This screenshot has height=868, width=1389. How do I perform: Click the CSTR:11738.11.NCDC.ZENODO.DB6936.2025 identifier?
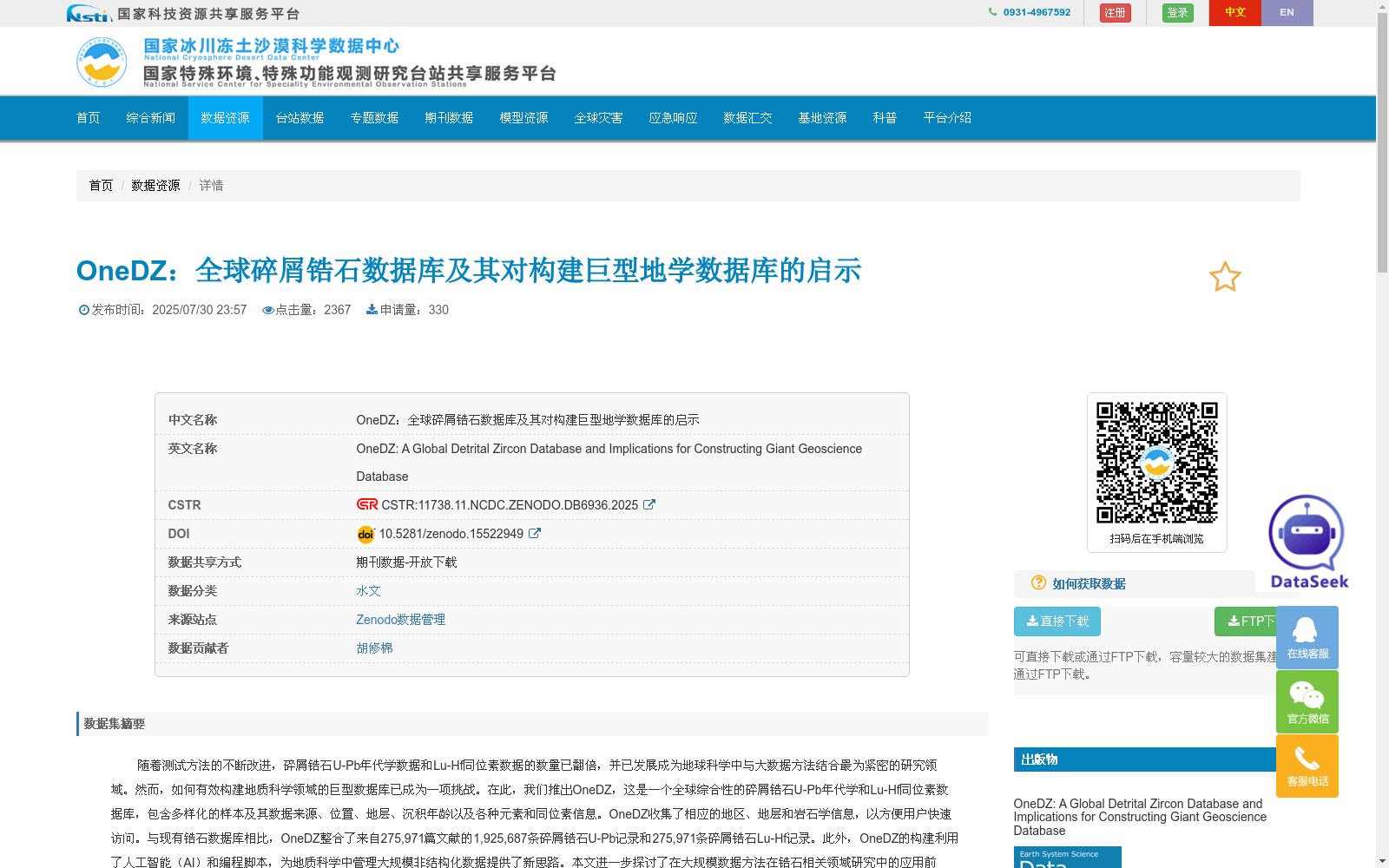[x=510, y=505]
